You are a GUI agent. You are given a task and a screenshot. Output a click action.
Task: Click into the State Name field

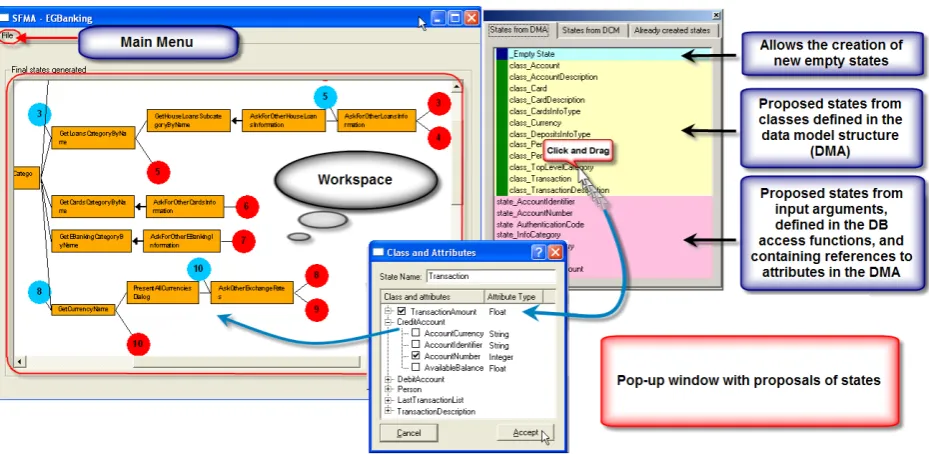tap(491, 276)
